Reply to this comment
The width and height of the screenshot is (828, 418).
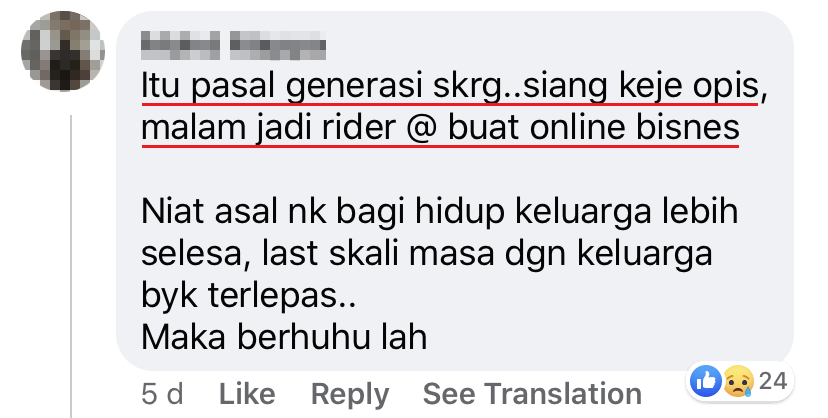tap(350, 394)
